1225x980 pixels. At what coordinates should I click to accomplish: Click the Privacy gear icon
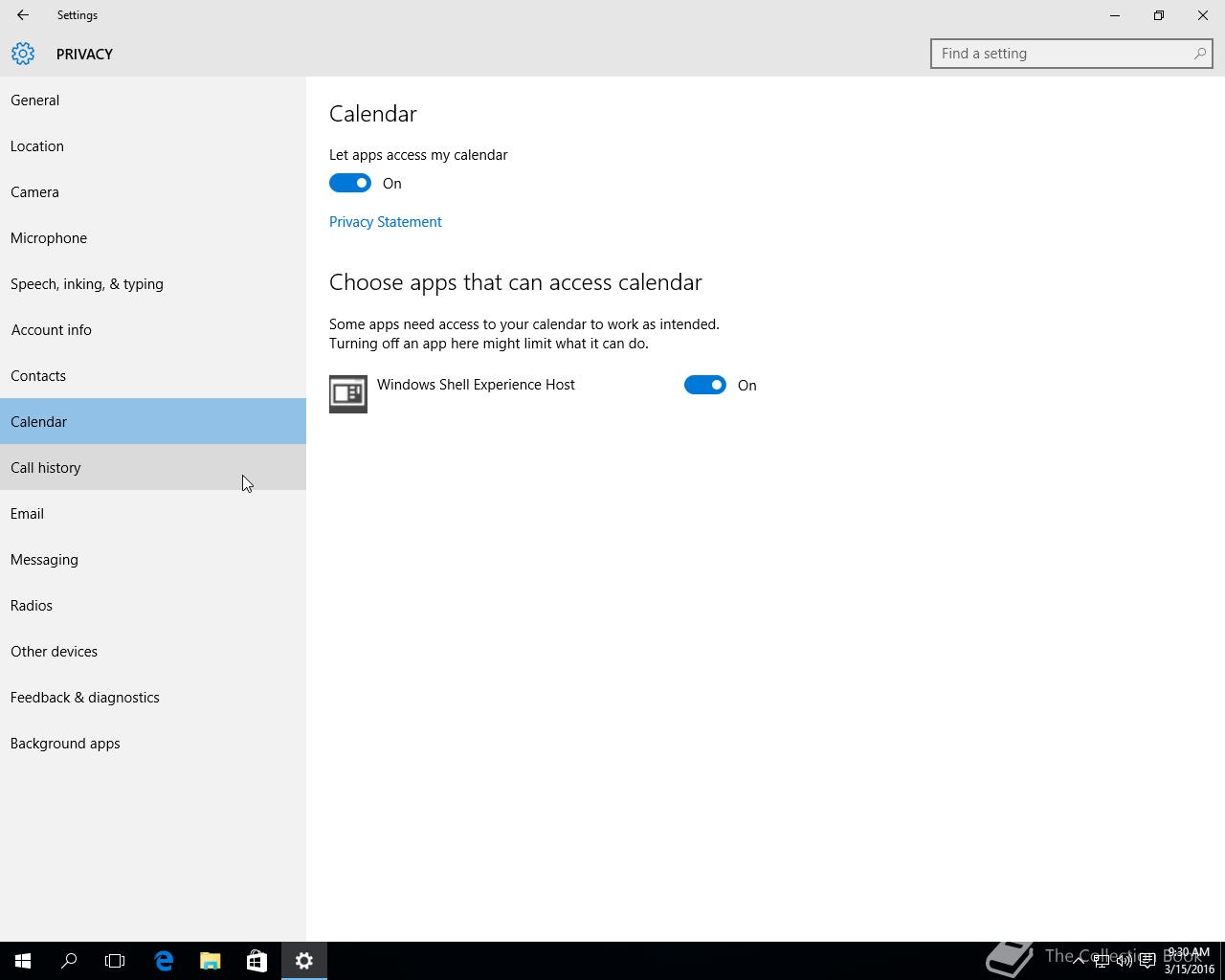pos(23,54)
